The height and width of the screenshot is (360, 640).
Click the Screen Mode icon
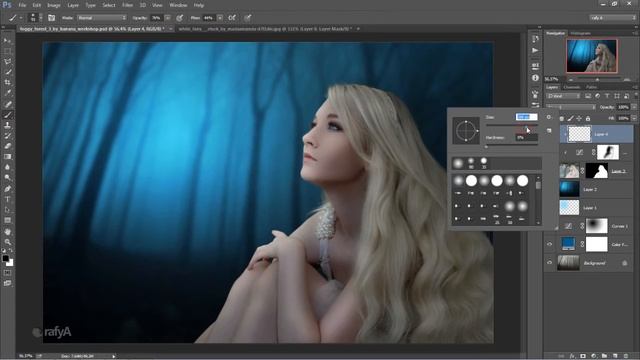pos(7,283)
